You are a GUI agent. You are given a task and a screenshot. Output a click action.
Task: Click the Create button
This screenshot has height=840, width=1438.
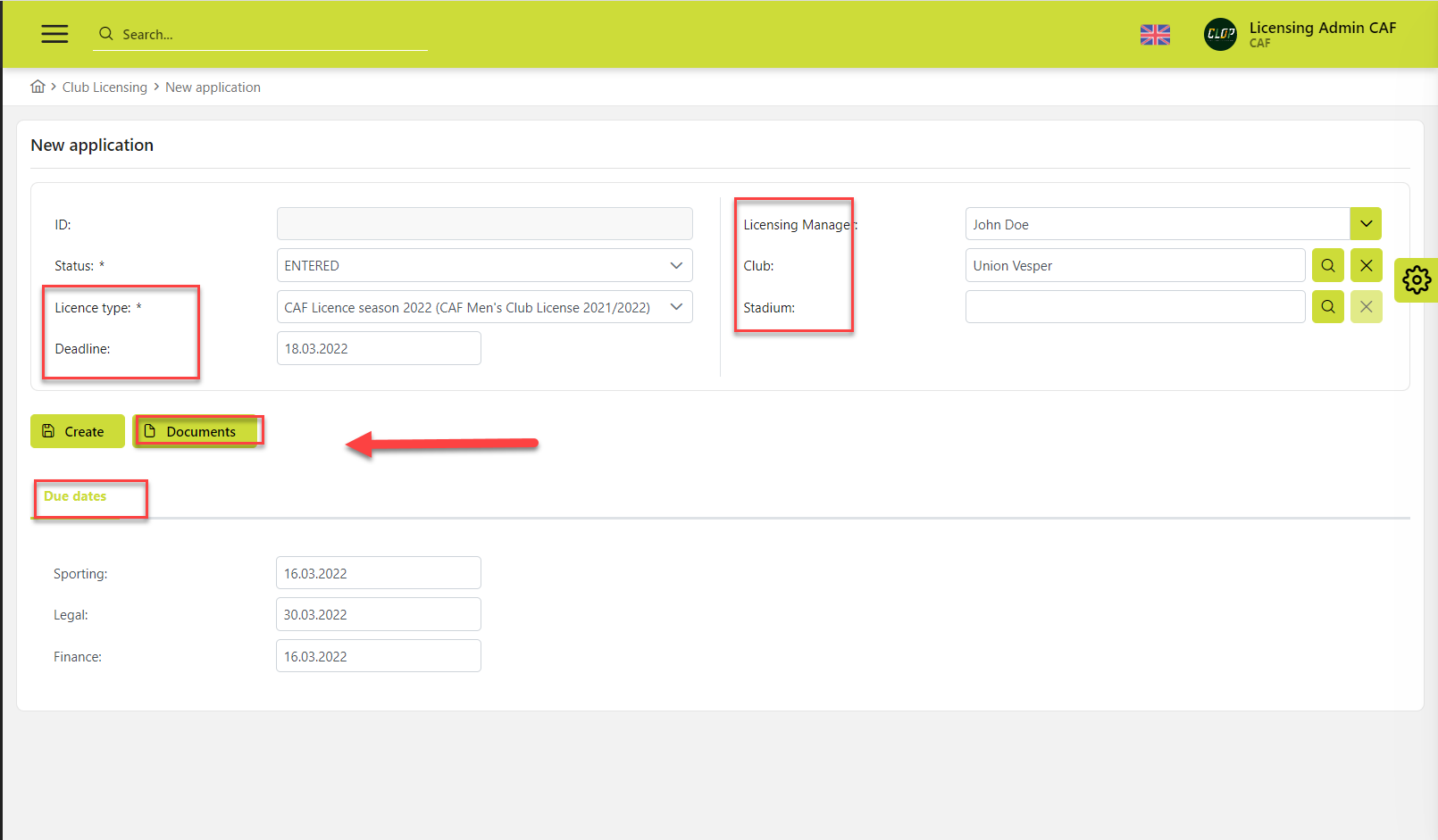(77, 432)
